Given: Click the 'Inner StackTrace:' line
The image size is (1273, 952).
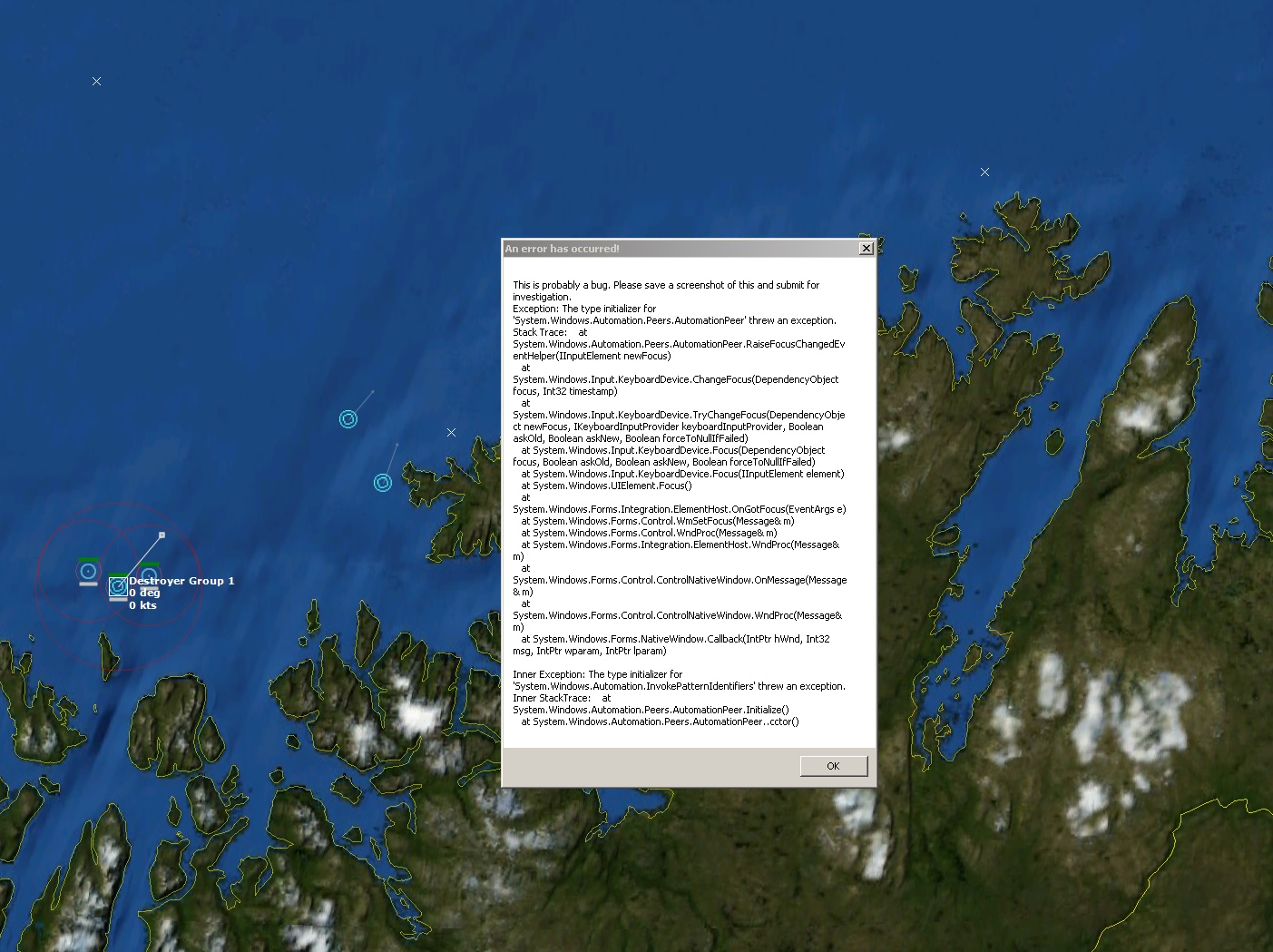Looking at the screenshot, I should tap(562, 698).
